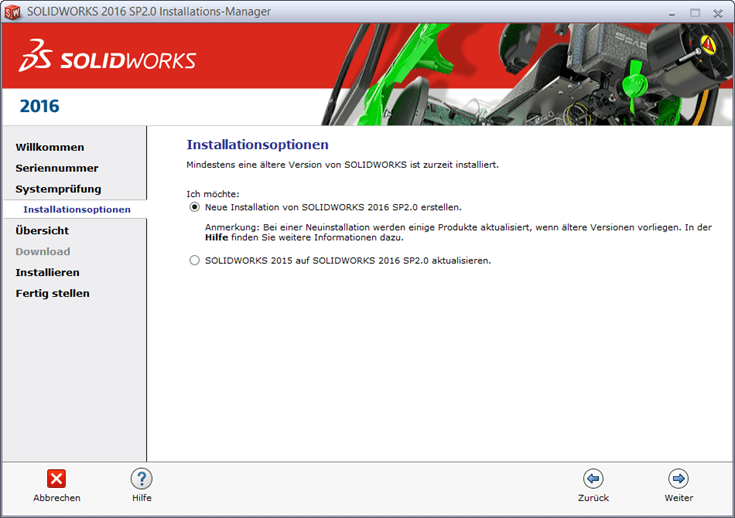735x518 pixels.
Task: Maximize the Installations-Manager window
Action: pos(695,13)
